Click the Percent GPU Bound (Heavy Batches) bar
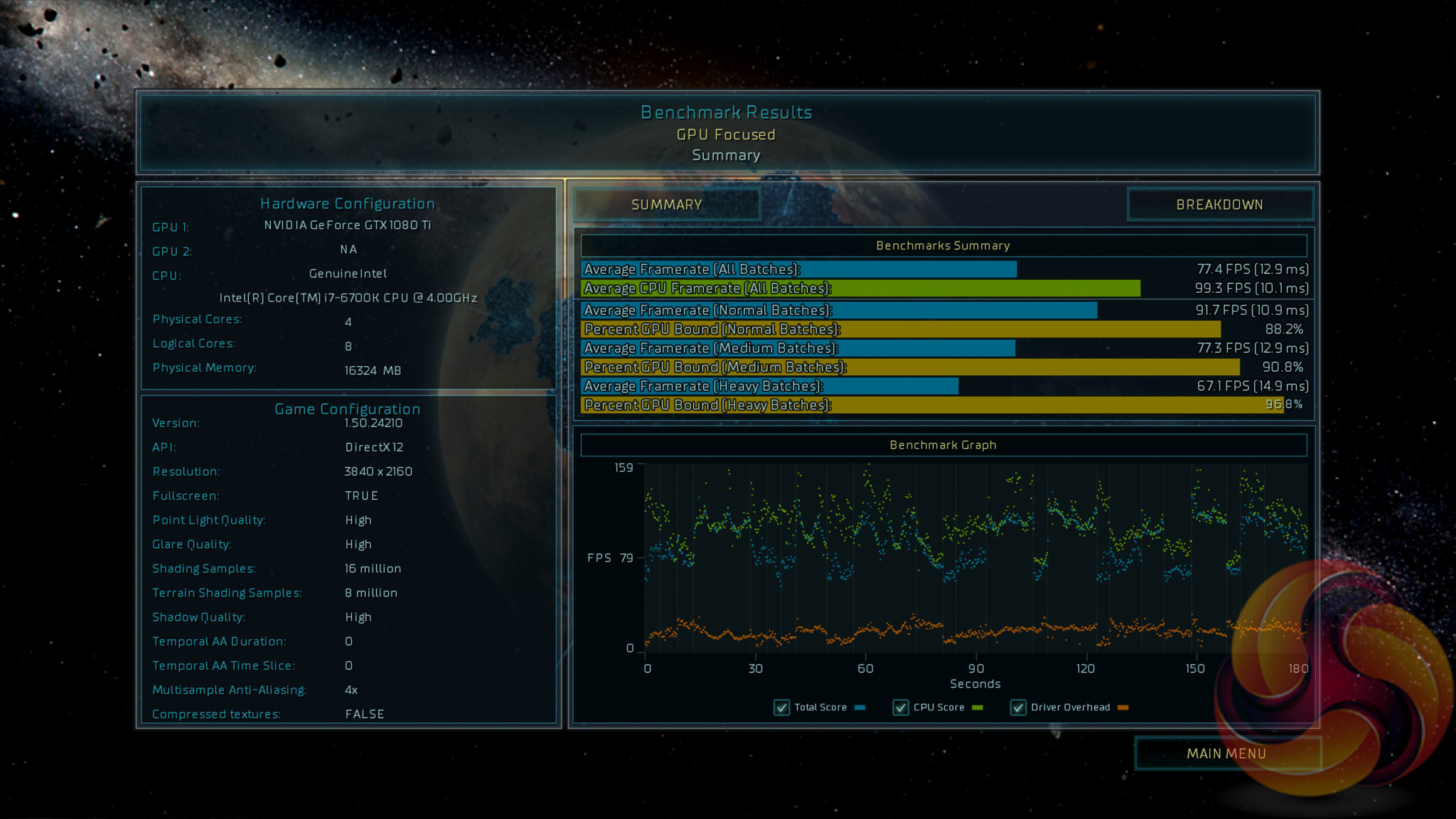Viewport: 1456px width, 819px height. (x=931, y=405)
